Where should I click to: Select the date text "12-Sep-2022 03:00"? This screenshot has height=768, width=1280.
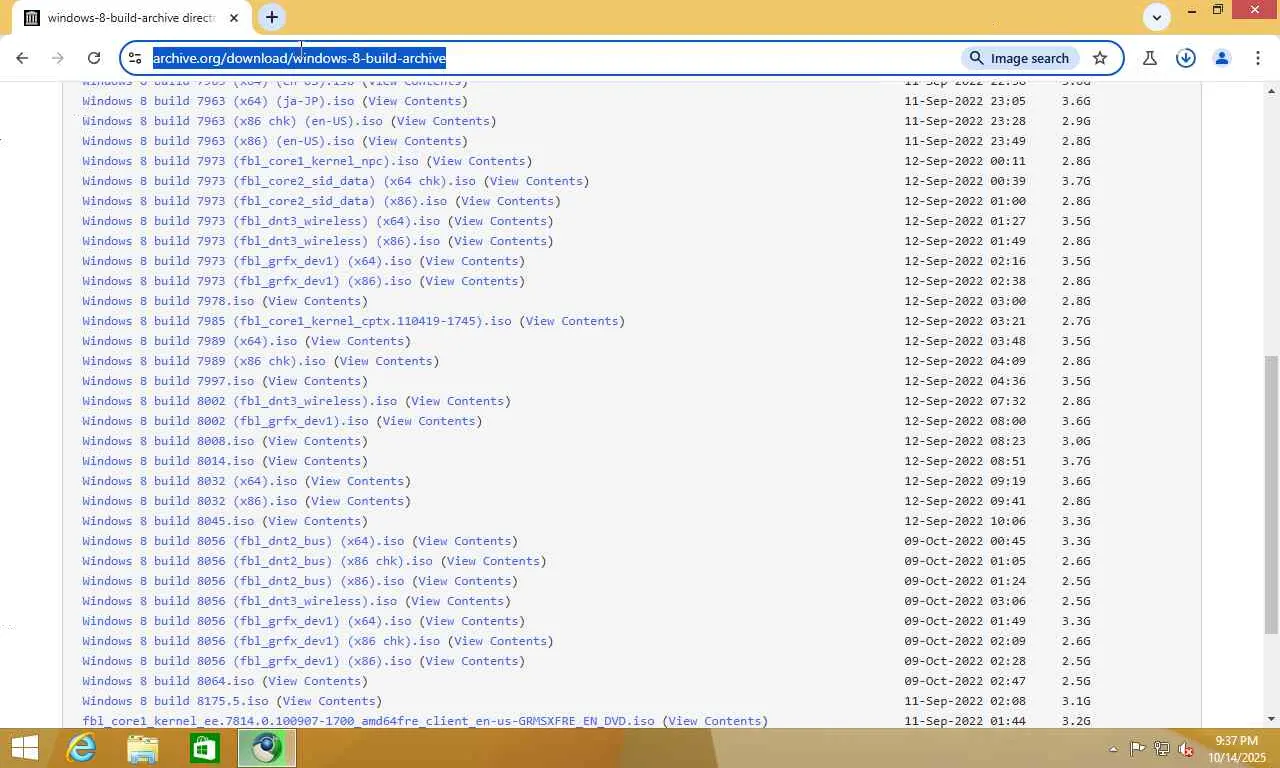click(965, 301)
